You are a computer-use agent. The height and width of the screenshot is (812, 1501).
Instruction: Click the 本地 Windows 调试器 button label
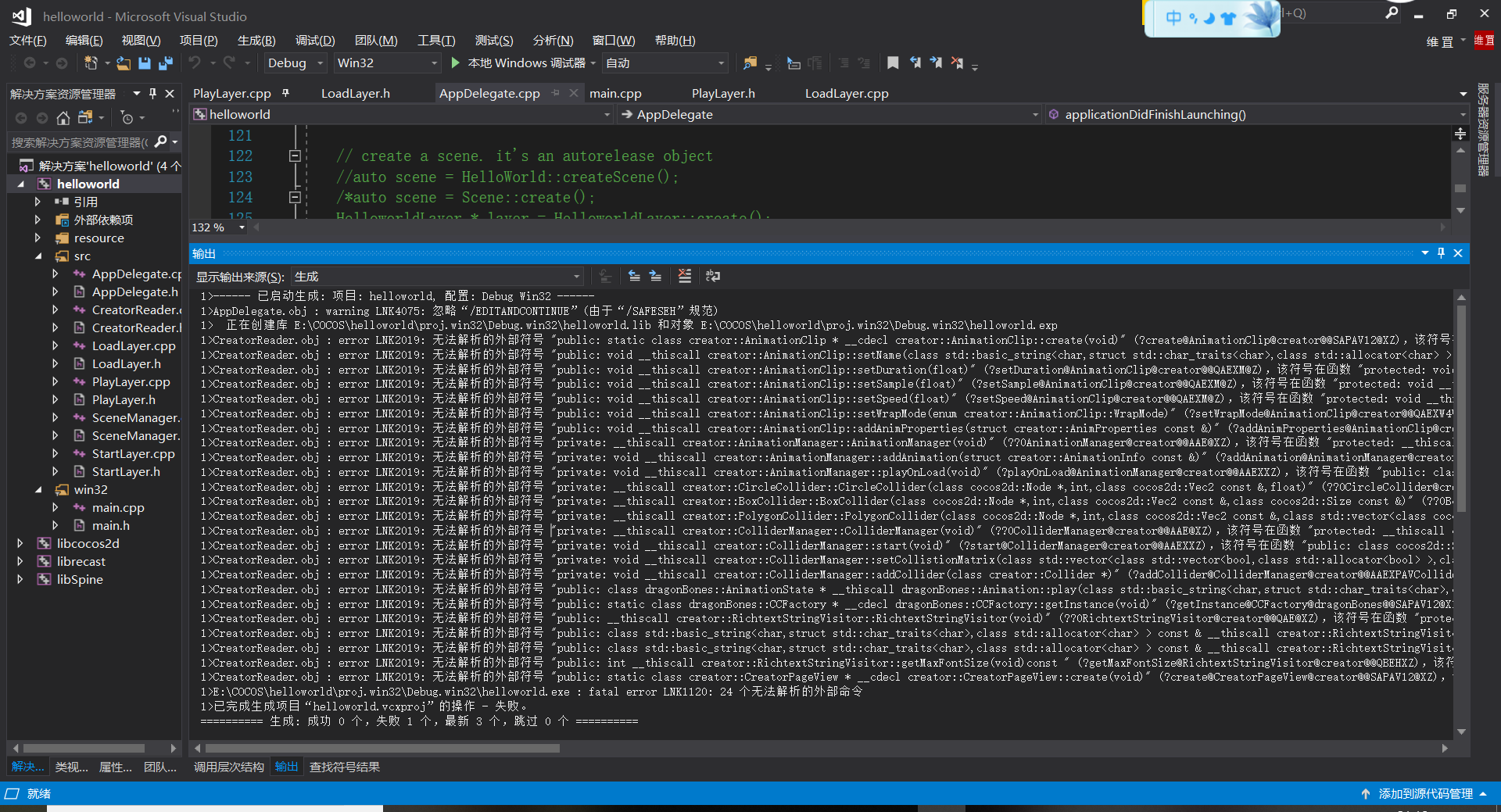pyautogui.click(x=526, y=63)
